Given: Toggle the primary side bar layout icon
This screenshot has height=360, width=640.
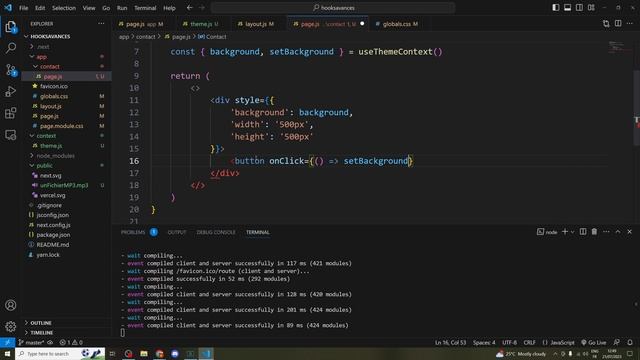Looking at the screenshot, I should (556, 7).
